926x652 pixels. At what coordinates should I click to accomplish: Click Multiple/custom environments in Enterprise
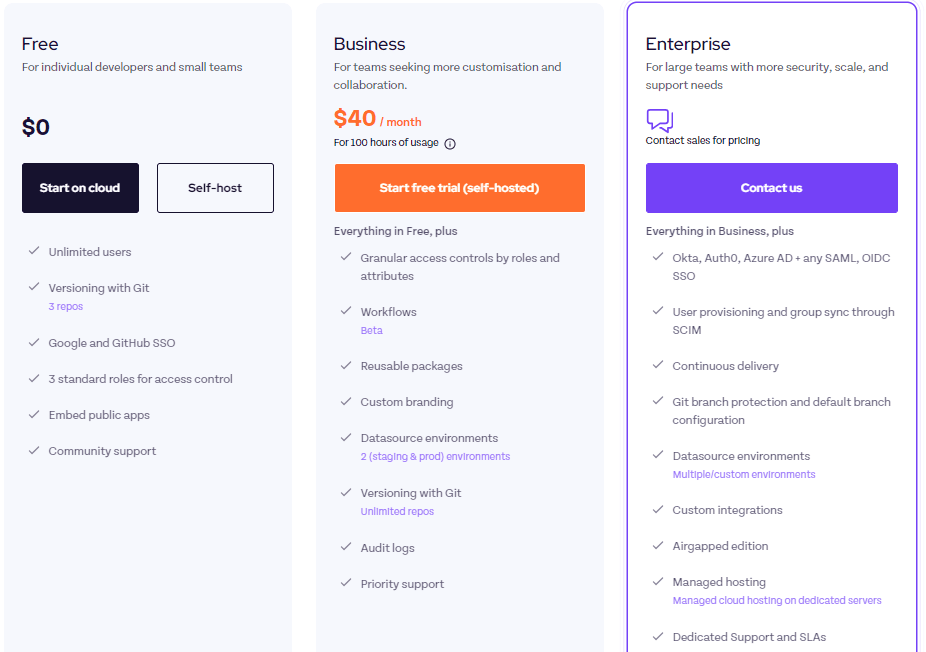click(744, 474)
